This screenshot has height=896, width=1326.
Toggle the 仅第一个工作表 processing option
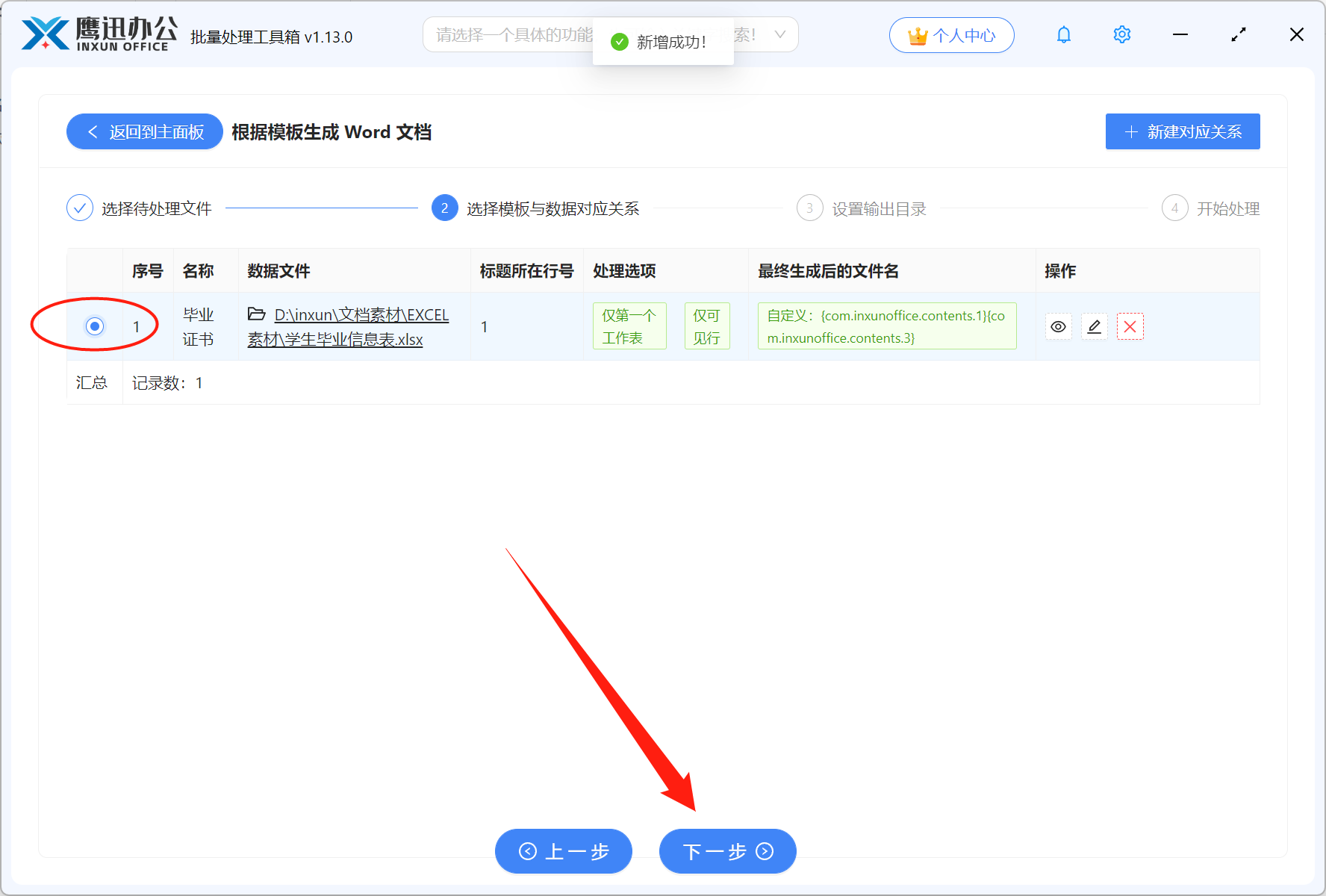[629, 326]
